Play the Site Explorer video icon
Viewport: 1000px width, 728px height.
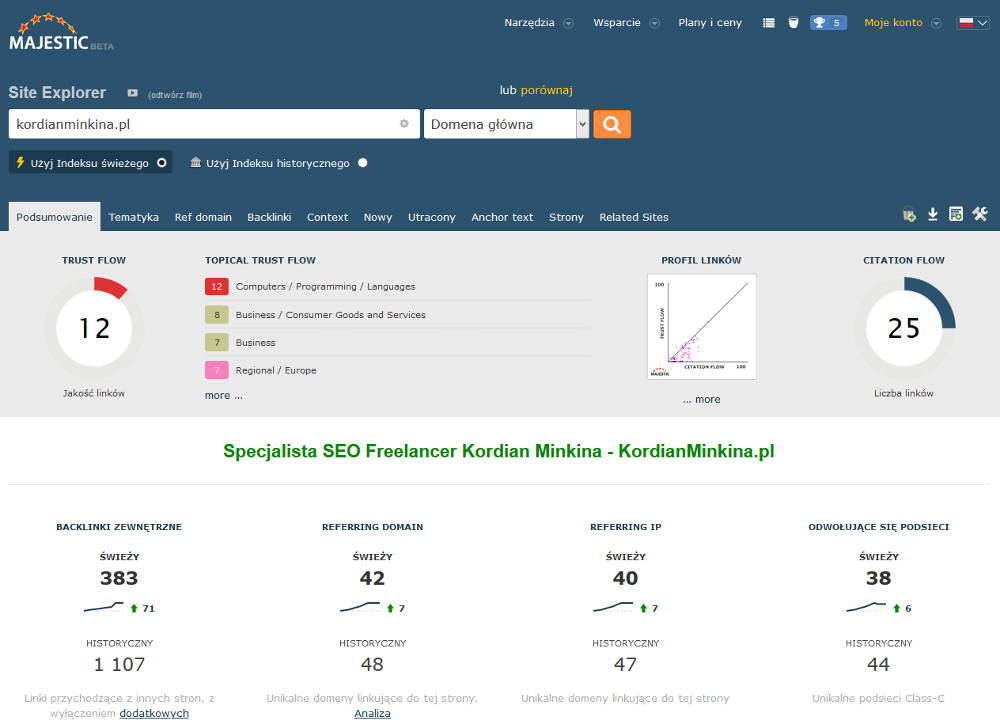click(x=132, y=93)
